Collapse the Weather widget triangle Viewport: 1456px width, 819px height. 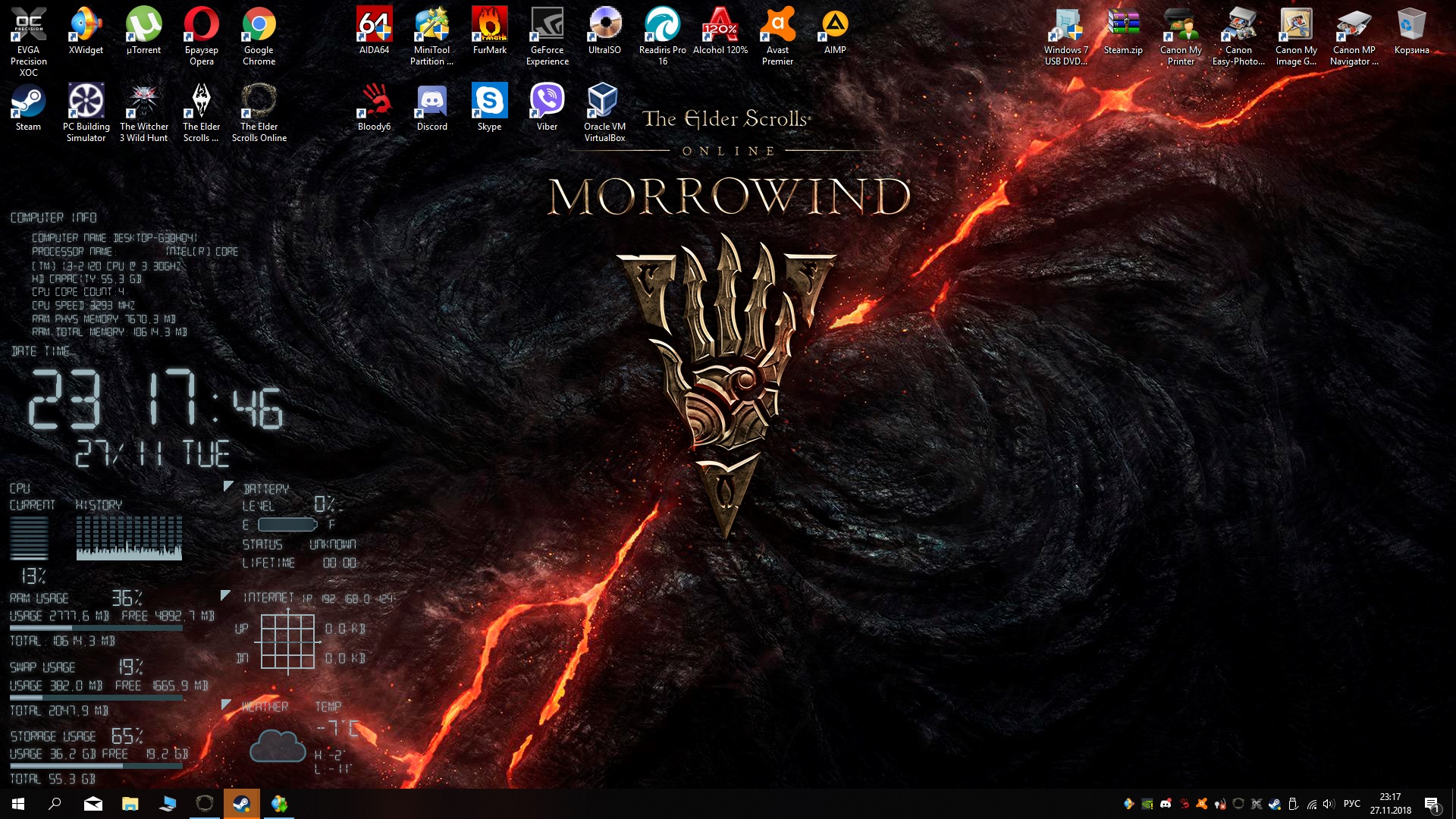pyautogui.click(x=225, y=704)
